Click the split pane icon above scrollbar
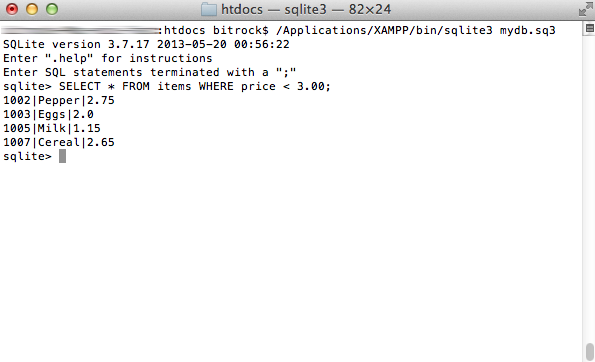This screenshot has height=362, width=595. tap(589, 28)
